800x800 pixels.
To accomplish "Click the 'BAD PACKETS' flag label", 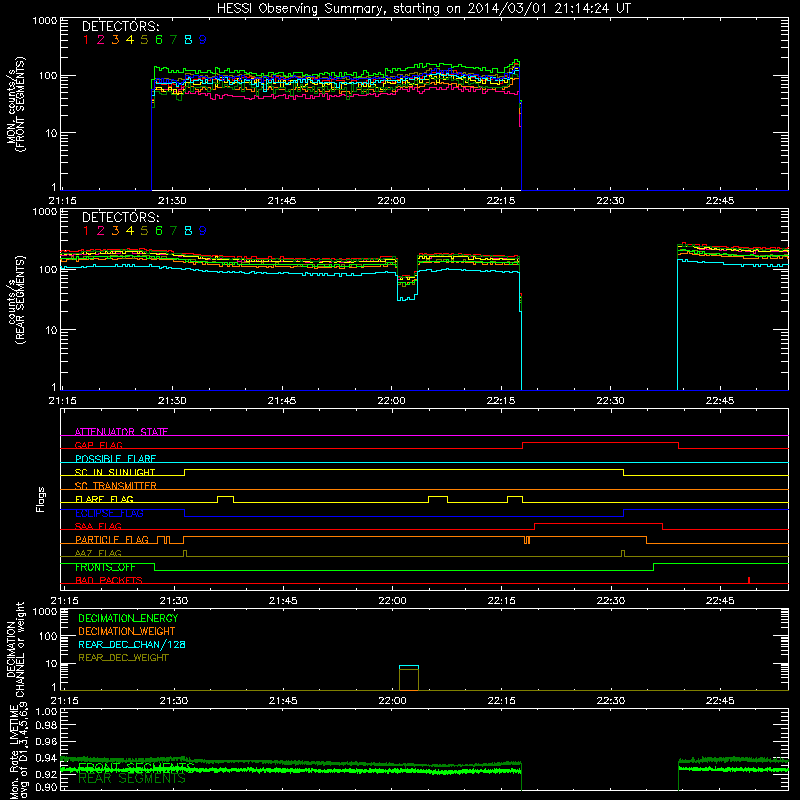I will point(109,580).
